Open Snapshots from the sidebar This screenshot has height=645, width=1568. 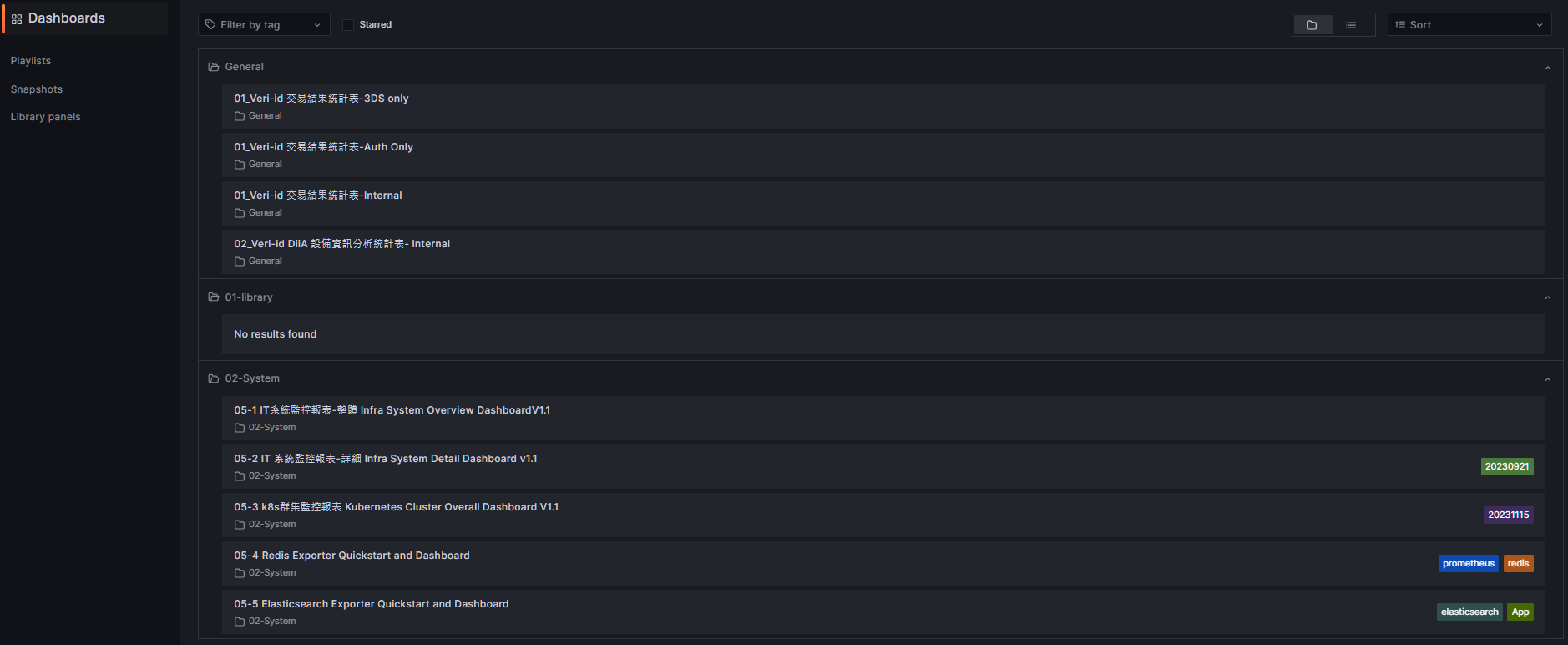(37, 89)
